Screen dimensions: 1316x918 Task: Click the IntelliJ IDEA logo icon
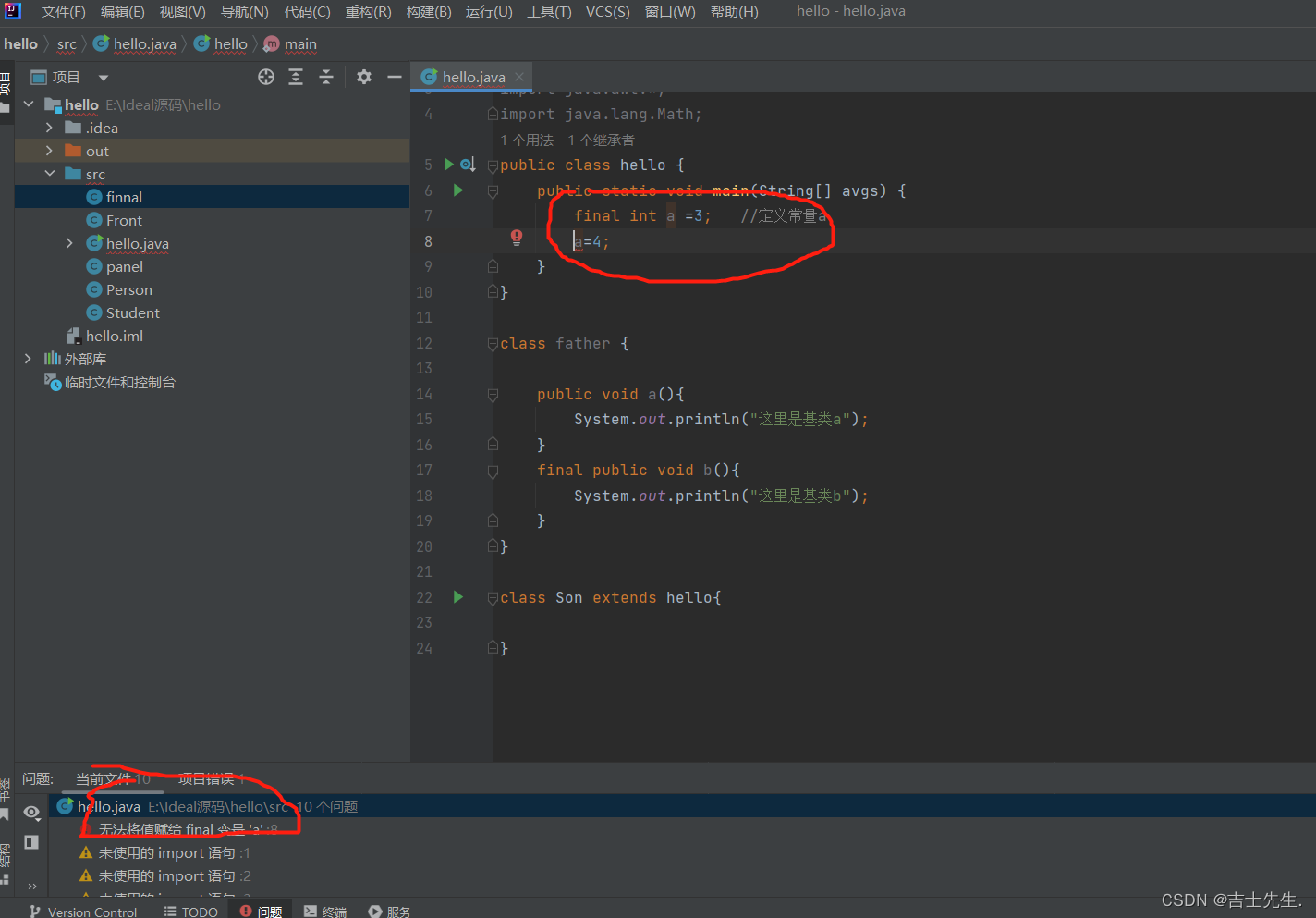pyautogui.click(x=13, y=11)
